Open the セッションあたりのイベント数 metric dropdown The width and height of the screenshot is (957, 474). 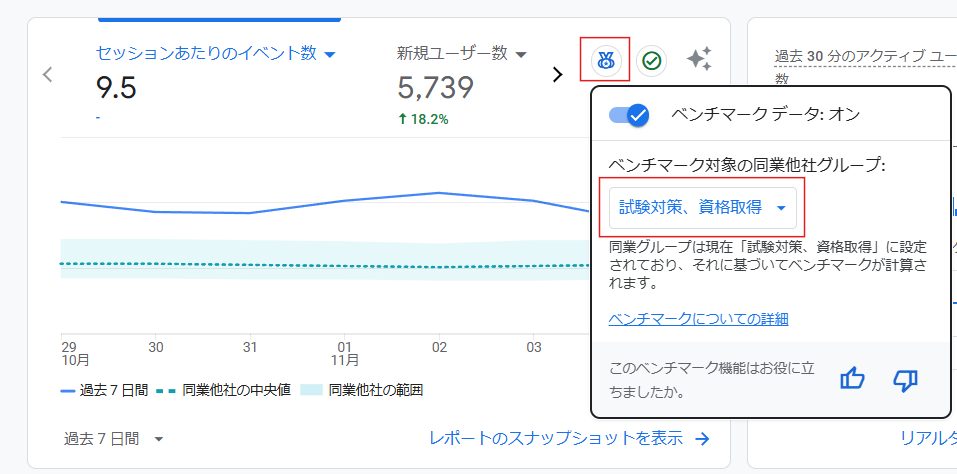pyautogui.click(x=329, y=53)
